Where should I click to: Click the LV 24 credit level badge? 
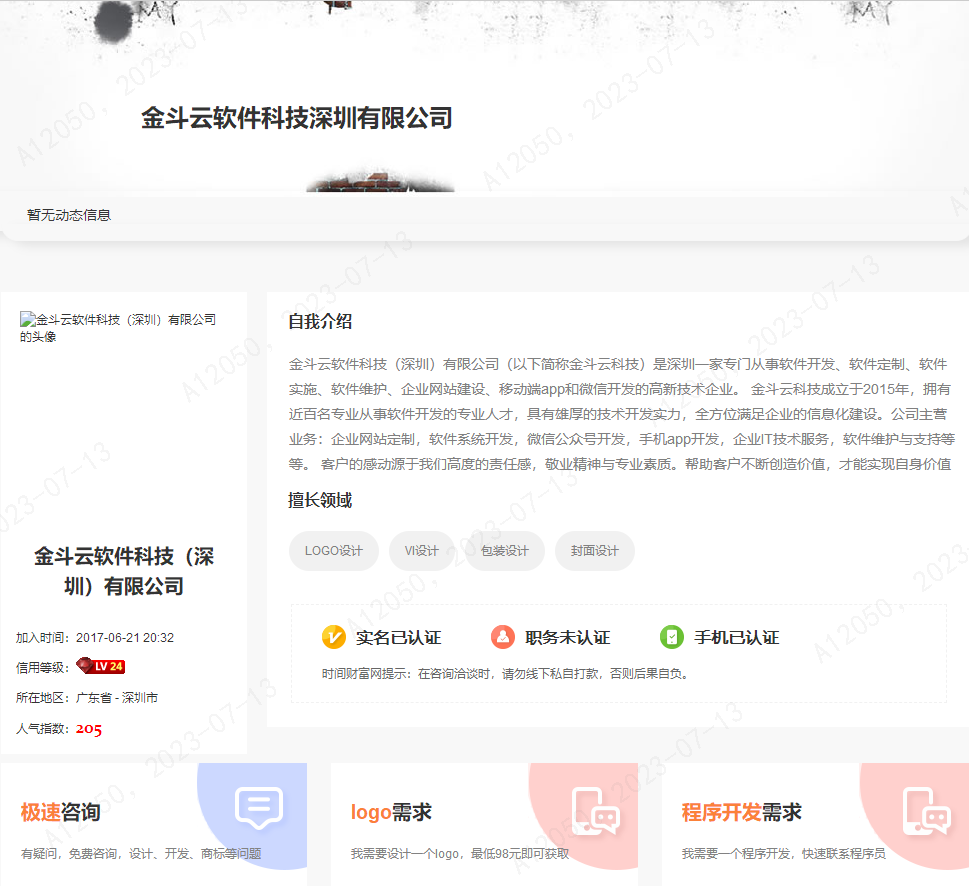point(99,665)
